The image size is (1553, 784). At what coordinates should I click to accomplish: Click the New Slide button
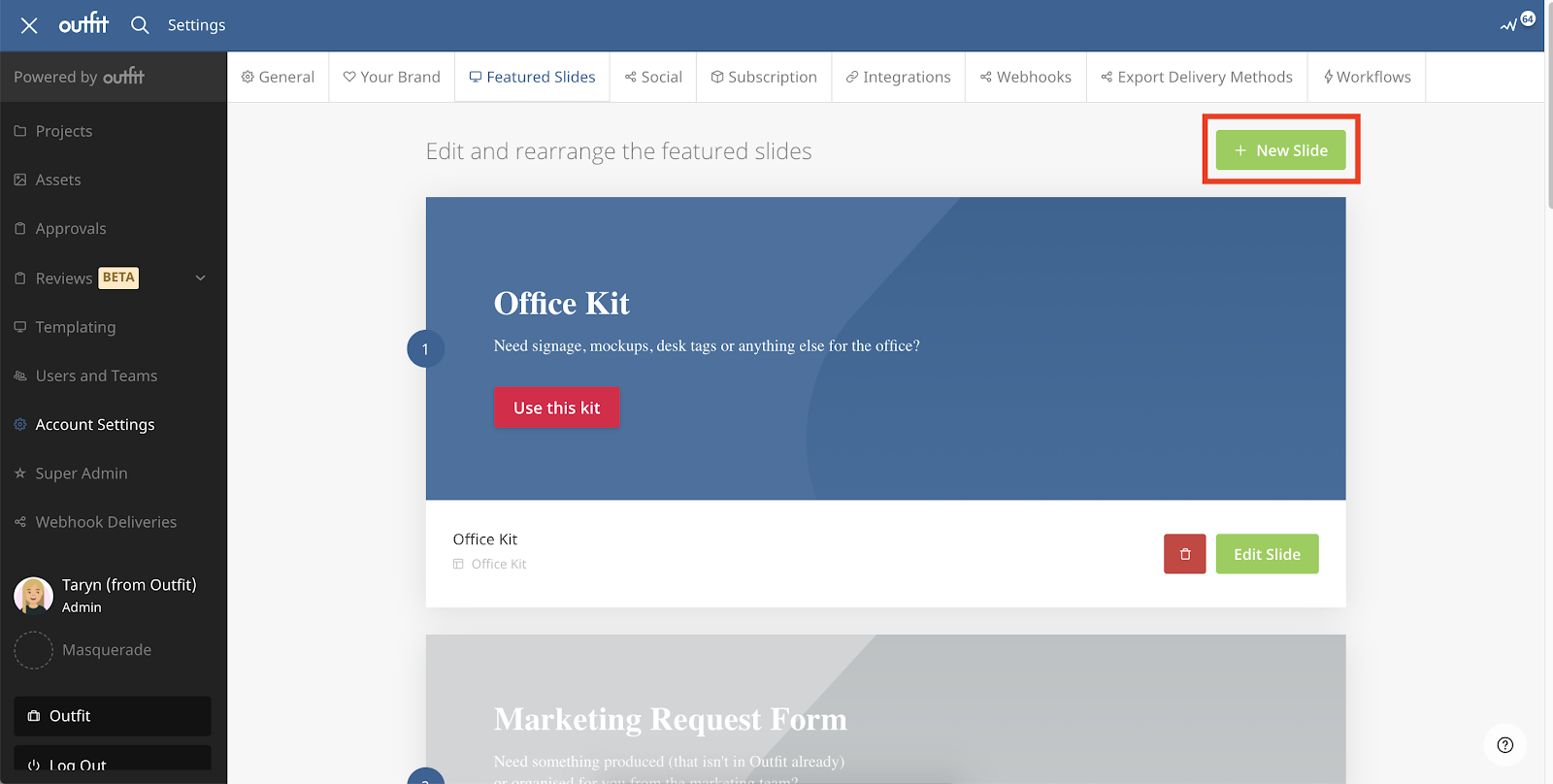(x=1281, y=150)
